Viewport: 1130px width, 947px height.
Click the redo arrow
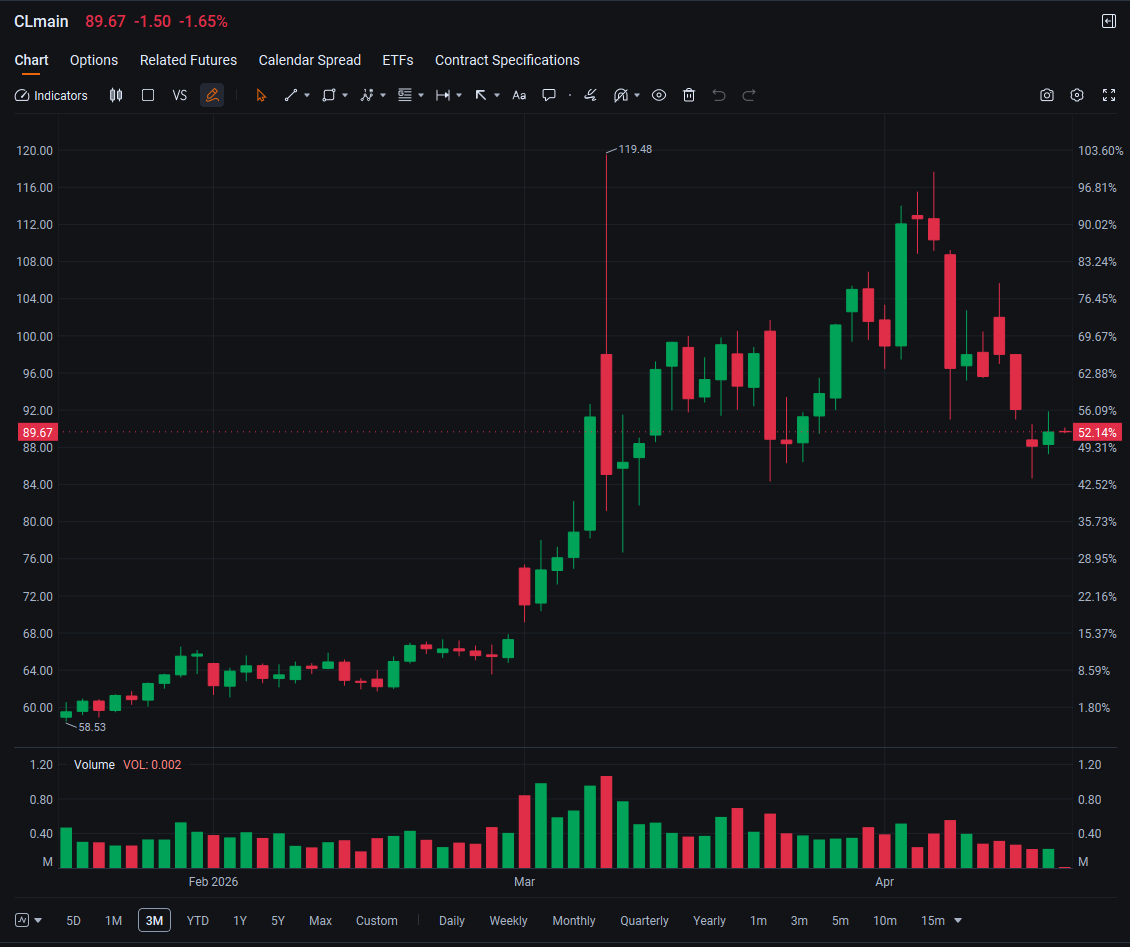pos(749,95)
